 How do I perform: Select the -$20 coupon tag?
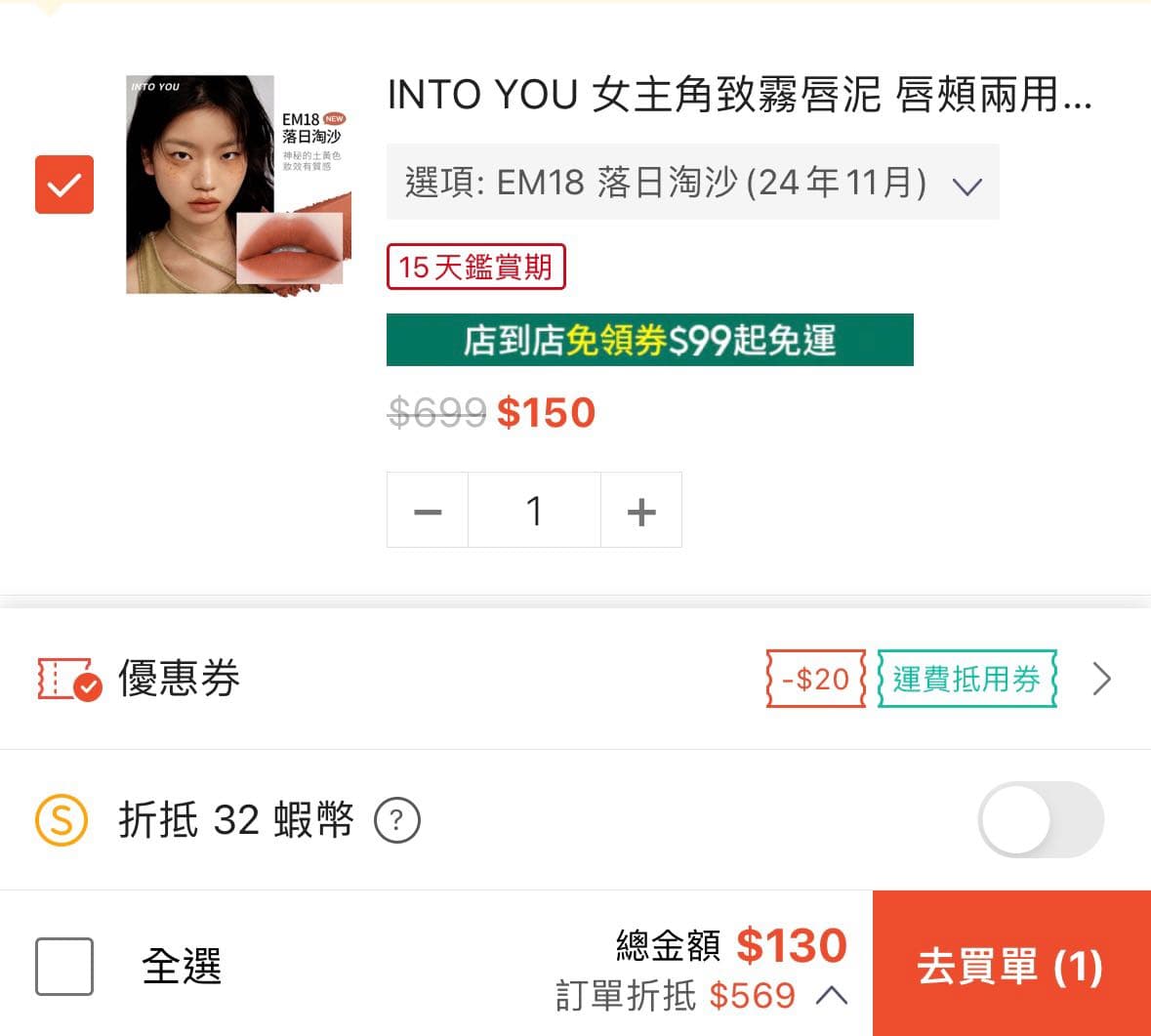click(x=816, y=678)
